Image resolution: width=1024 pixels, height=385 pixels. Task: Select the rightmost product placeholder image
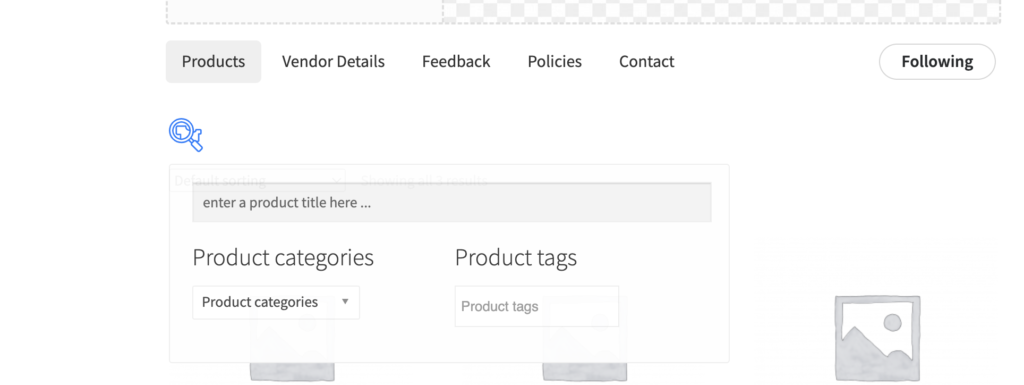pyautogui.click(x=877, y=337)
